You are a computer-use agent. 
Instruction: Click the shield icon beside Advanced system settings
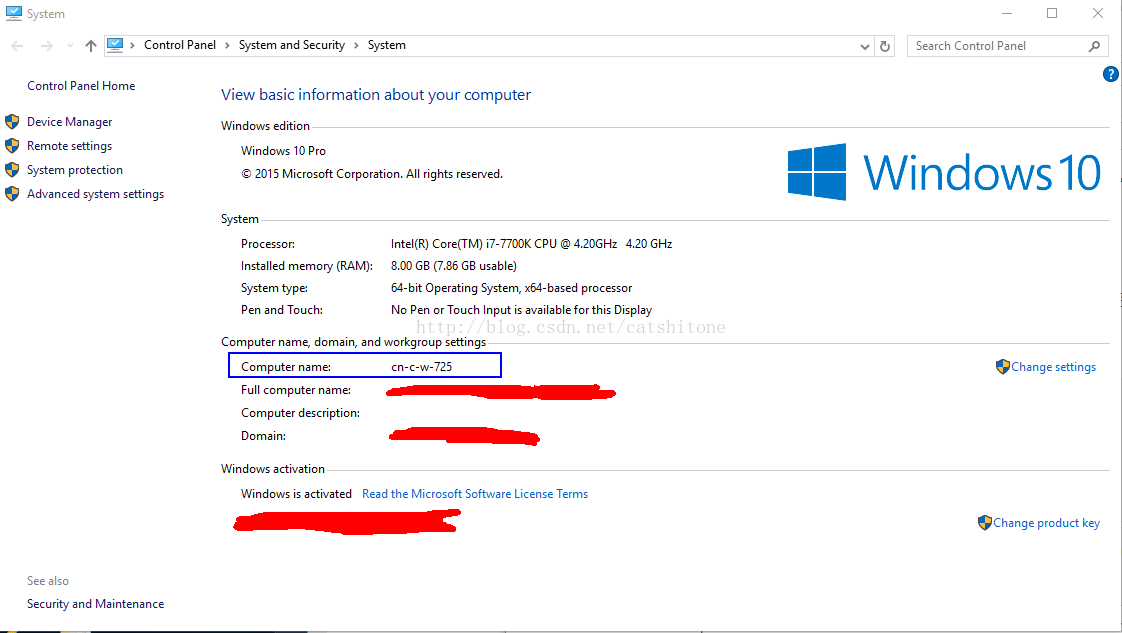[x=12, y=194]
